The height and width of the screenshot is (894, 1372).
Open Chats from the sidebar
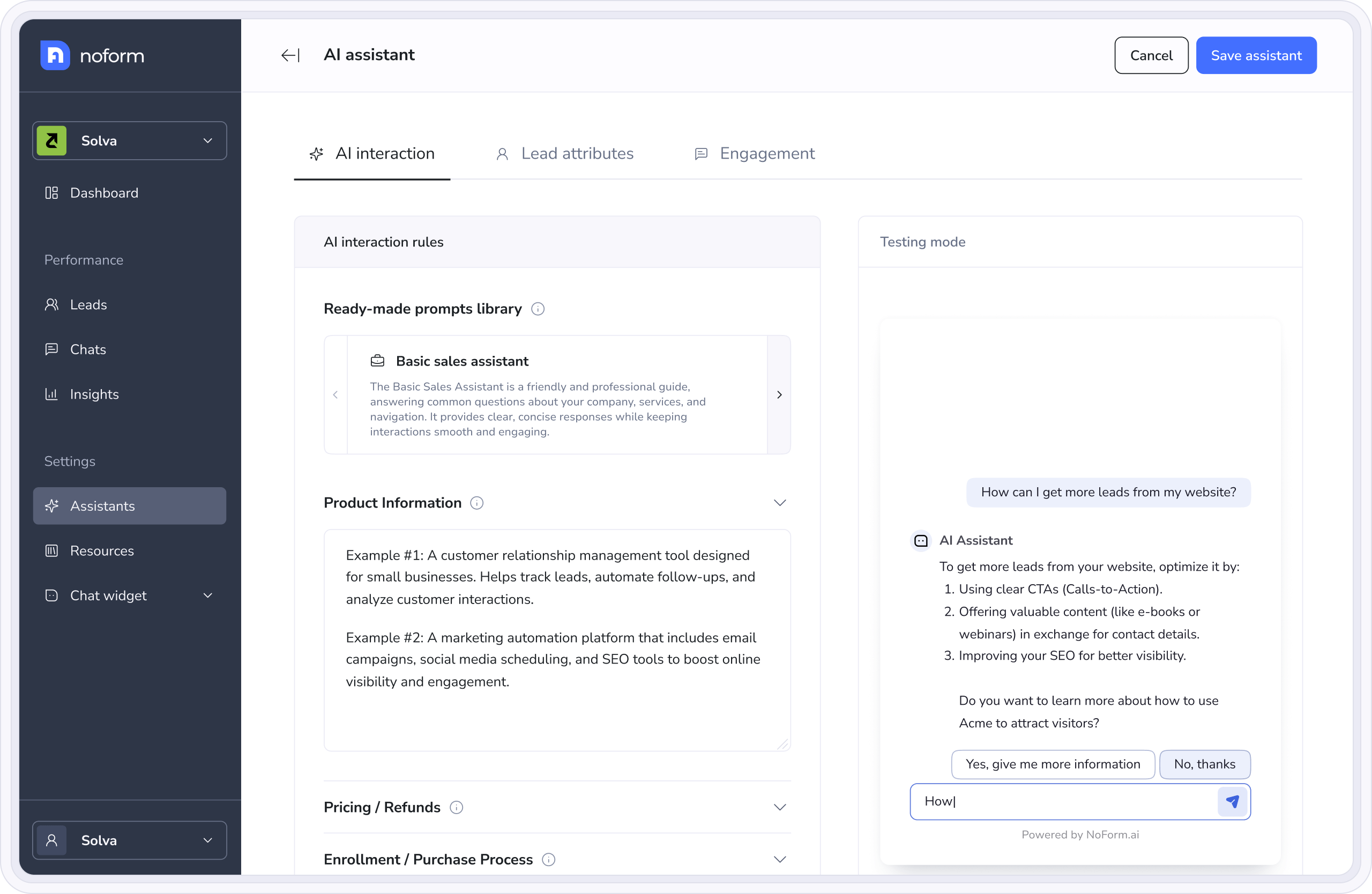(x=130, y=349)
